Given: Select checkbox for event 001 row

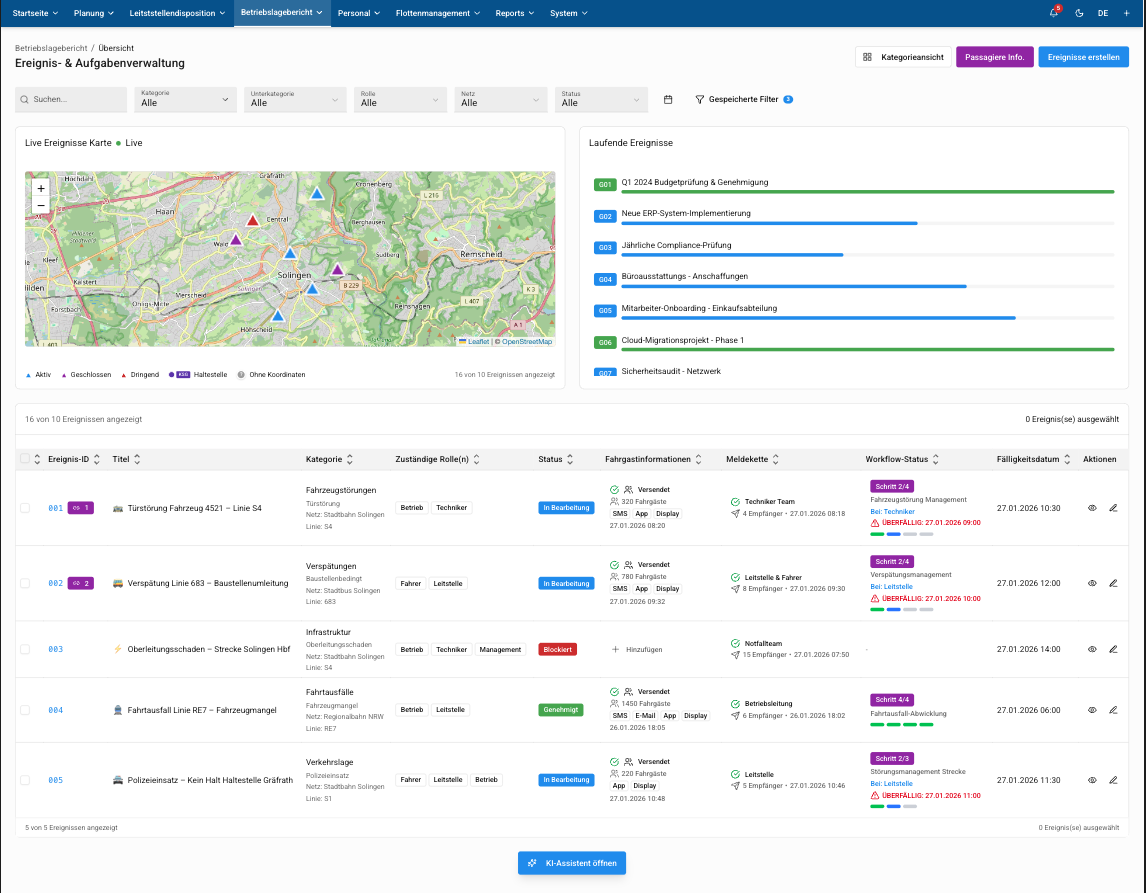Looking at the screenshot, I should pyautogui.click(x=25, y=508).
